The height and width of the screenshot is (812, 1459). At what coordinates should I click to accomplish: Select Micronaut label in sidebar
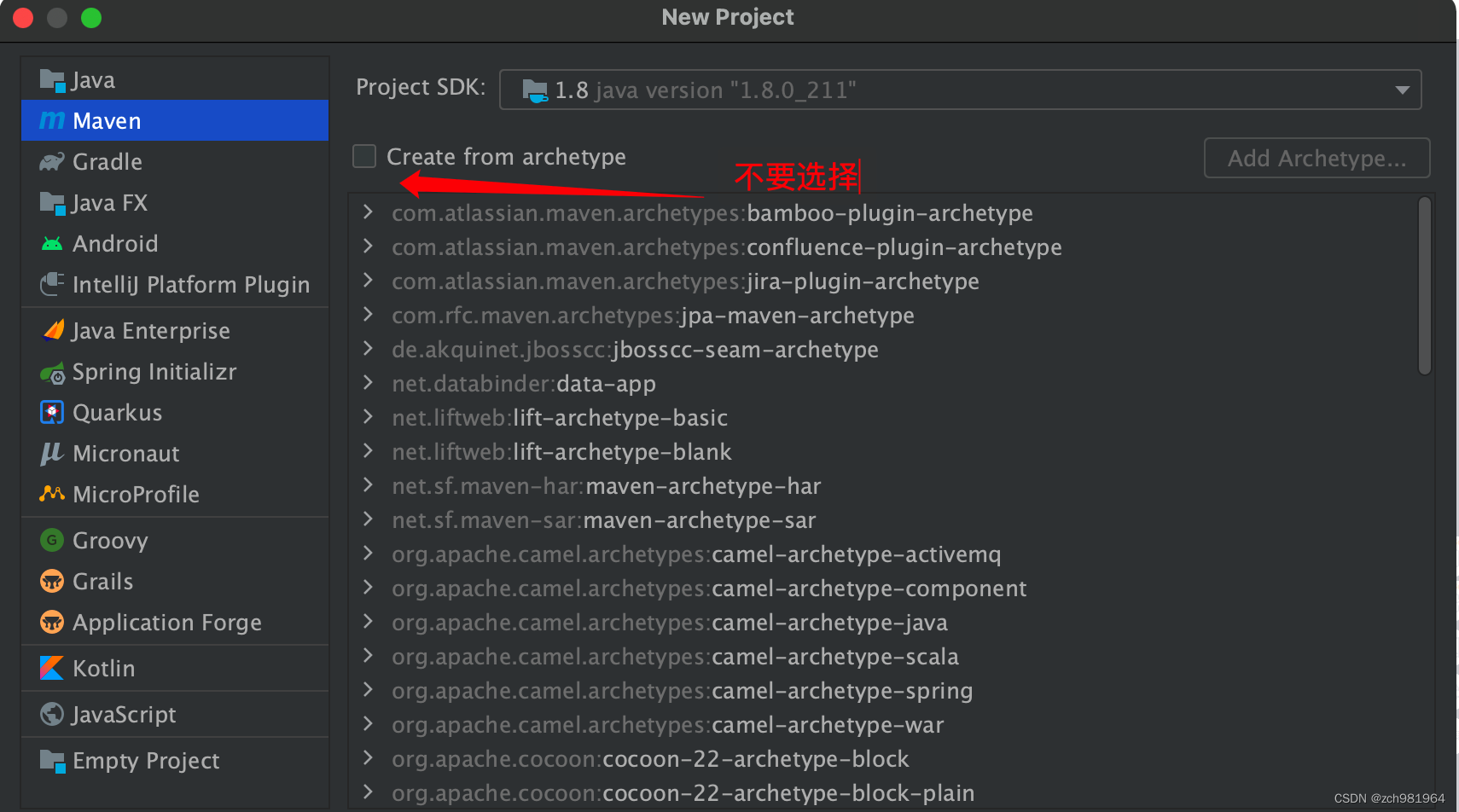click(x=126, y=454)
